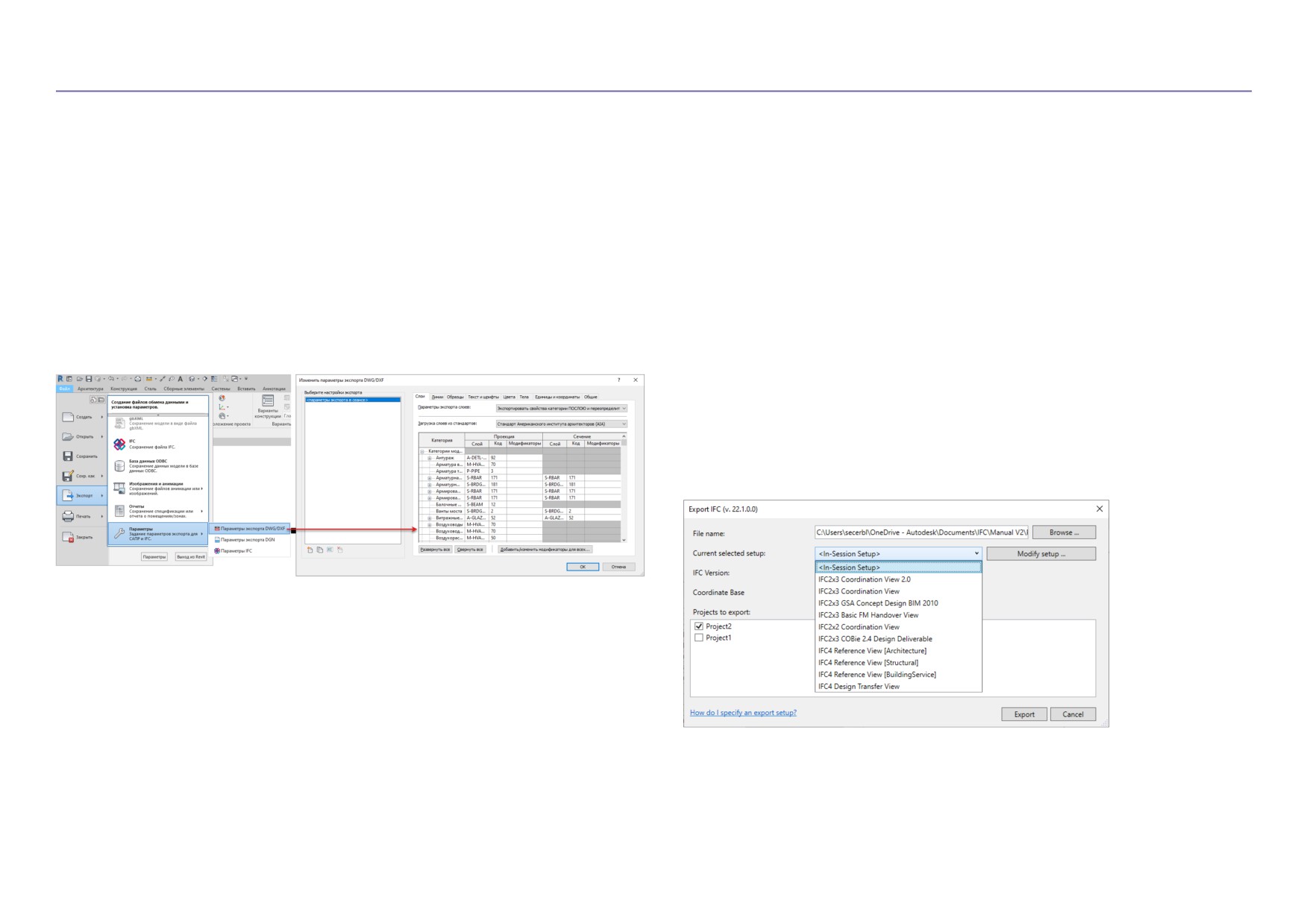Click the new export setup icon below setups list
The height and width of the screenshot is (924, 1307).
click(310, 550)
